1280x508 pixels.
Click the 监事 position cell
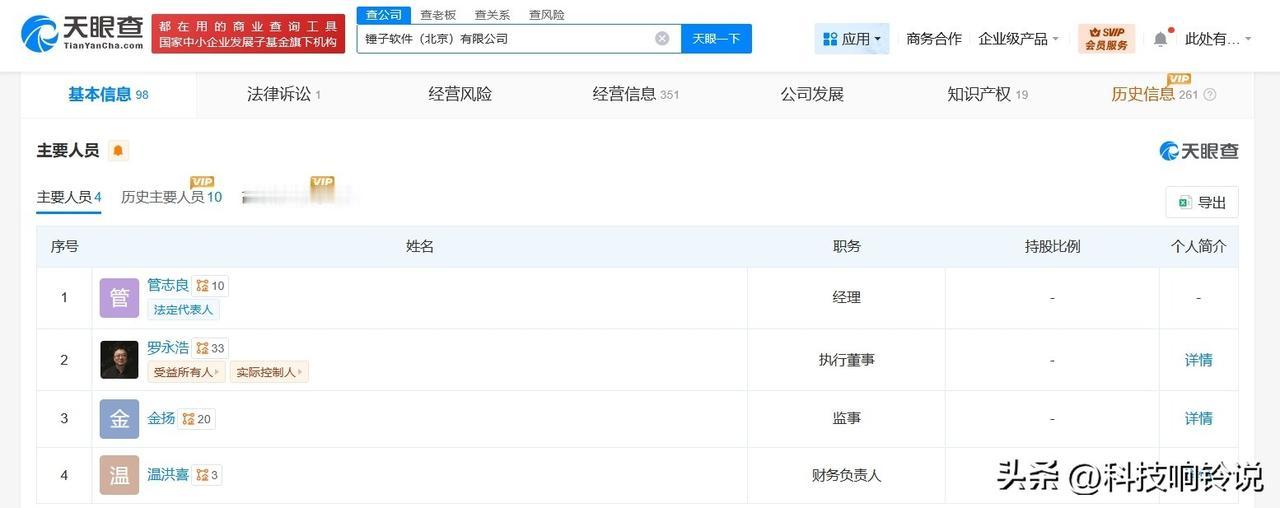point(846,419)
